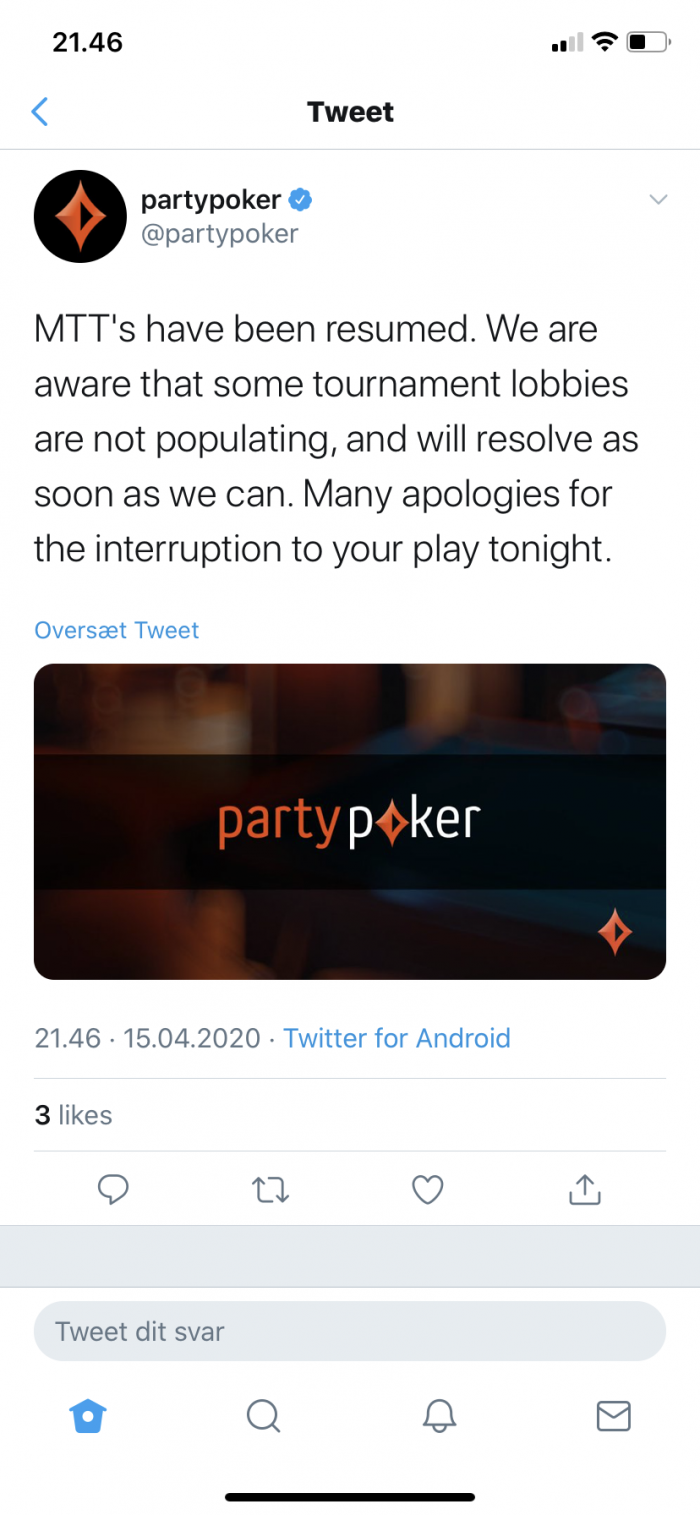Tap the Twitter for Android source link

[397, 1038]
